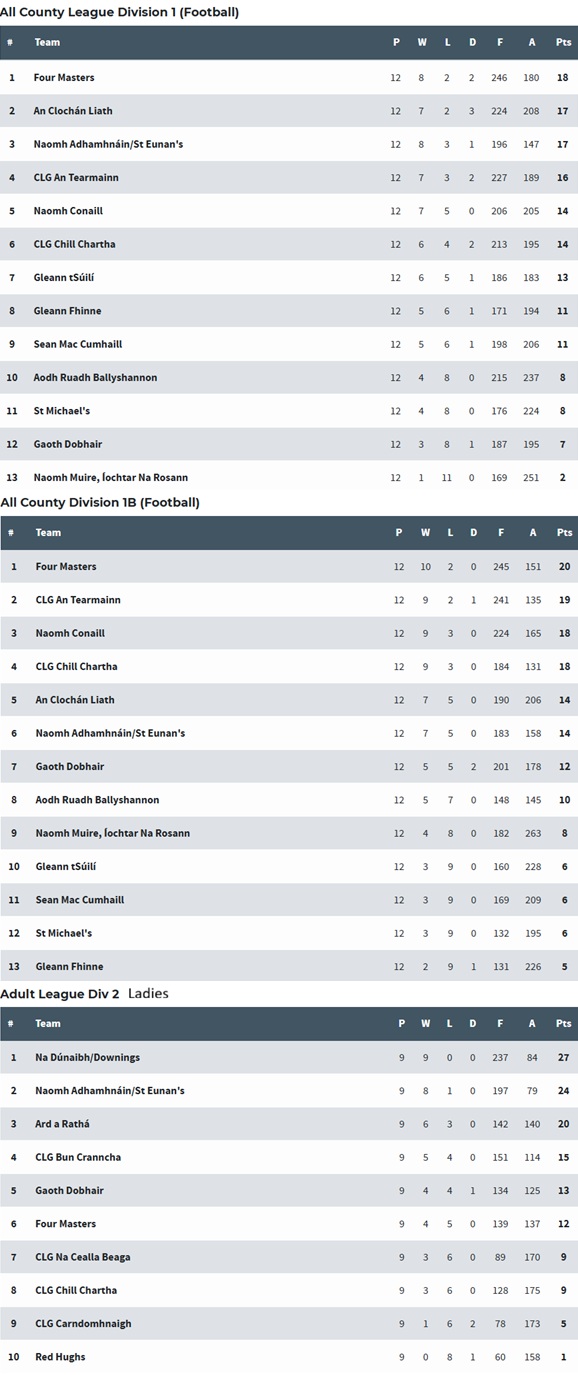Select Red Hughs in Adult League Div 2
Screen dimensions: 578x1375
[60, 1357]
